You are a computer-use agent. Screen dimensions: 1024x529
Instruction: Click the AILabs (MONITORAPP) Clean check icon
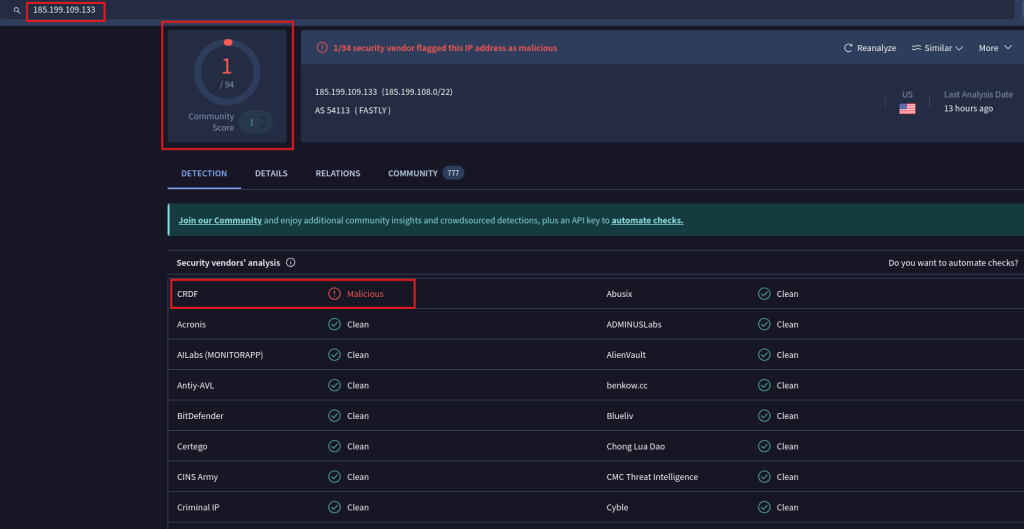click(x=334, y=355)
